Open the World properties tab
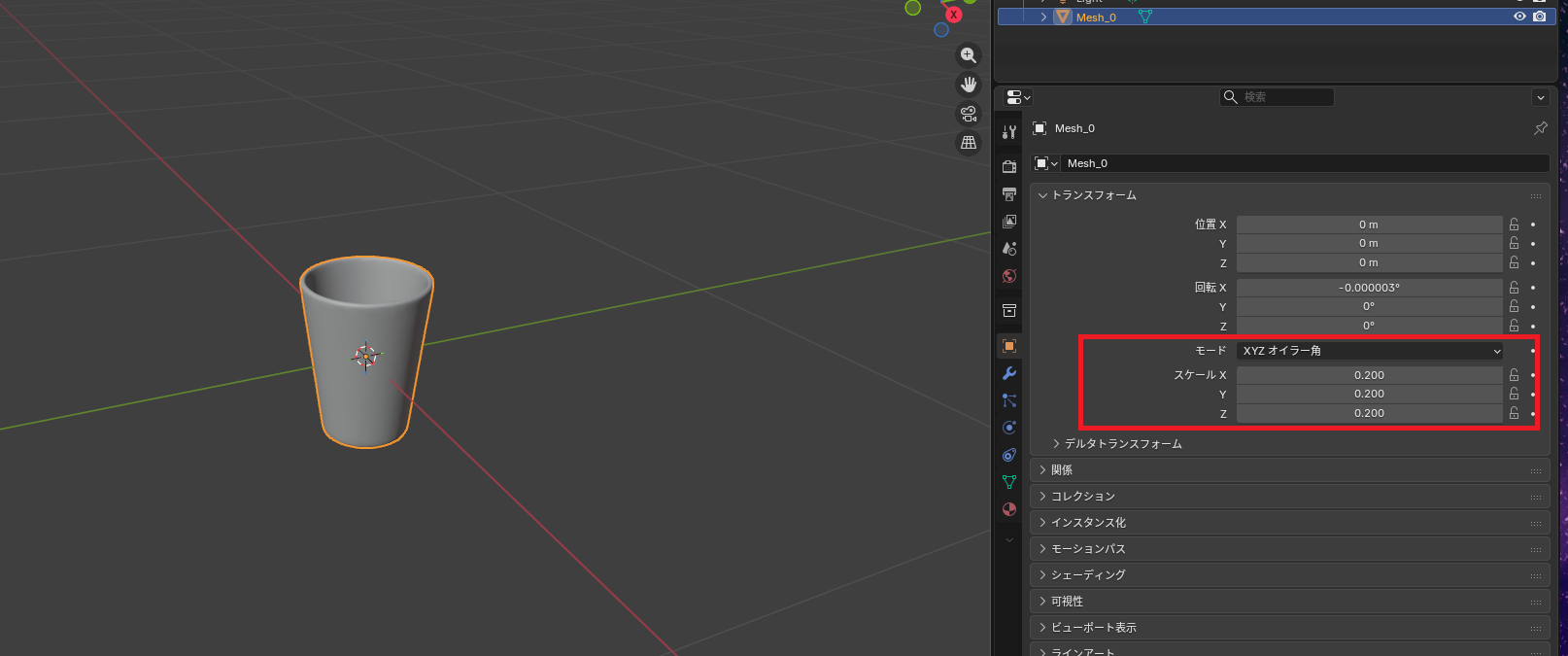 pyautogui.click(x=1009, y=276)
